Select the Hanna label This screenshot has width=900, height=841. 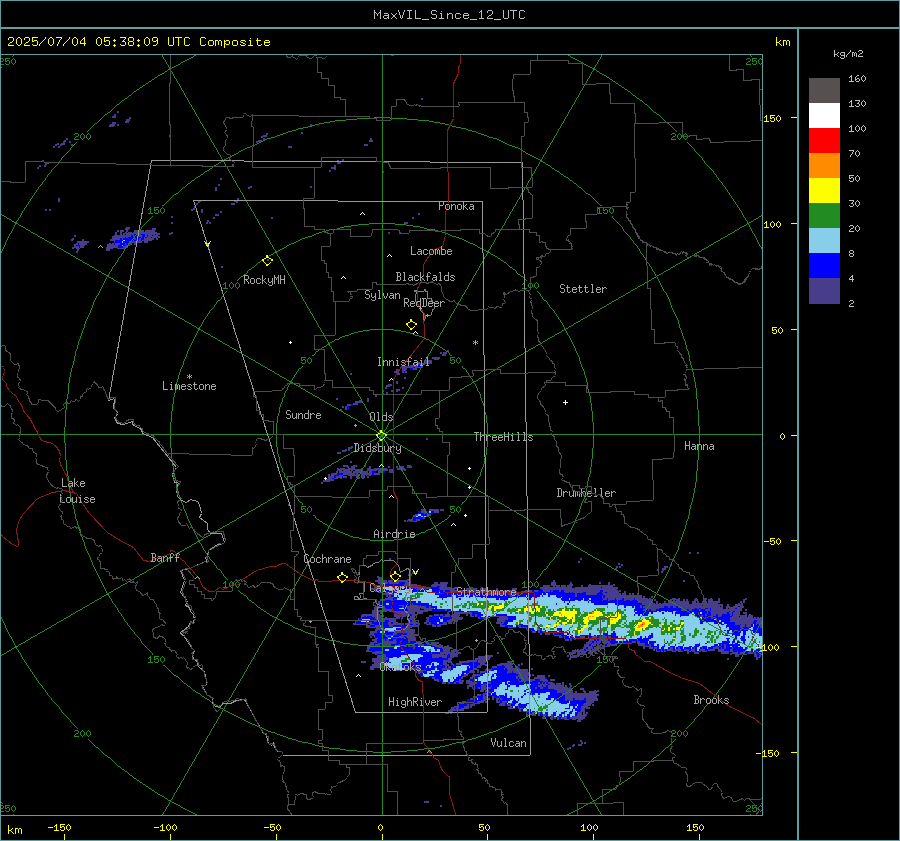(699, 446)
